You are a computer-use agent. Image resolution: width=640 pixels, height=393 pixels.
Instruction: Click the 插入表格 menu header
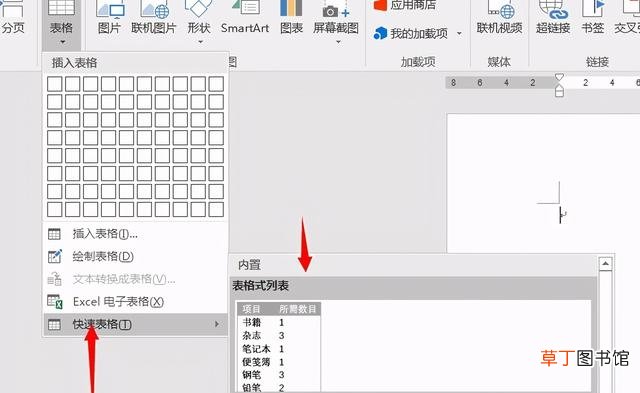[74, 63]
